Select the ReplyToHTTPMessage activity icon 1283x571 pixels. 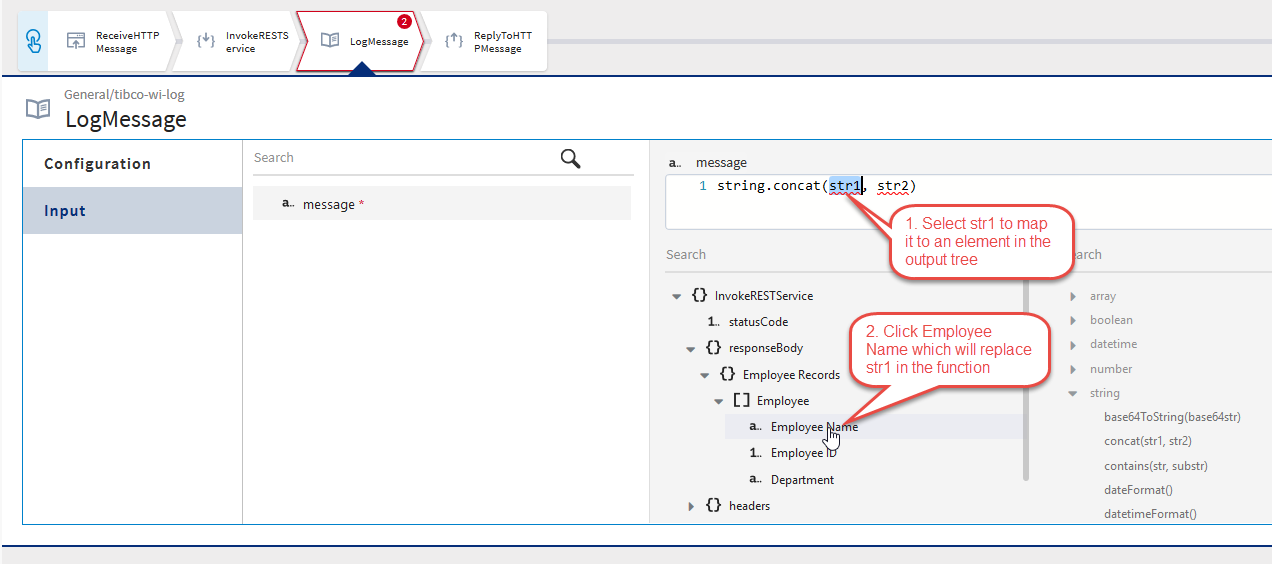point(453,41)
